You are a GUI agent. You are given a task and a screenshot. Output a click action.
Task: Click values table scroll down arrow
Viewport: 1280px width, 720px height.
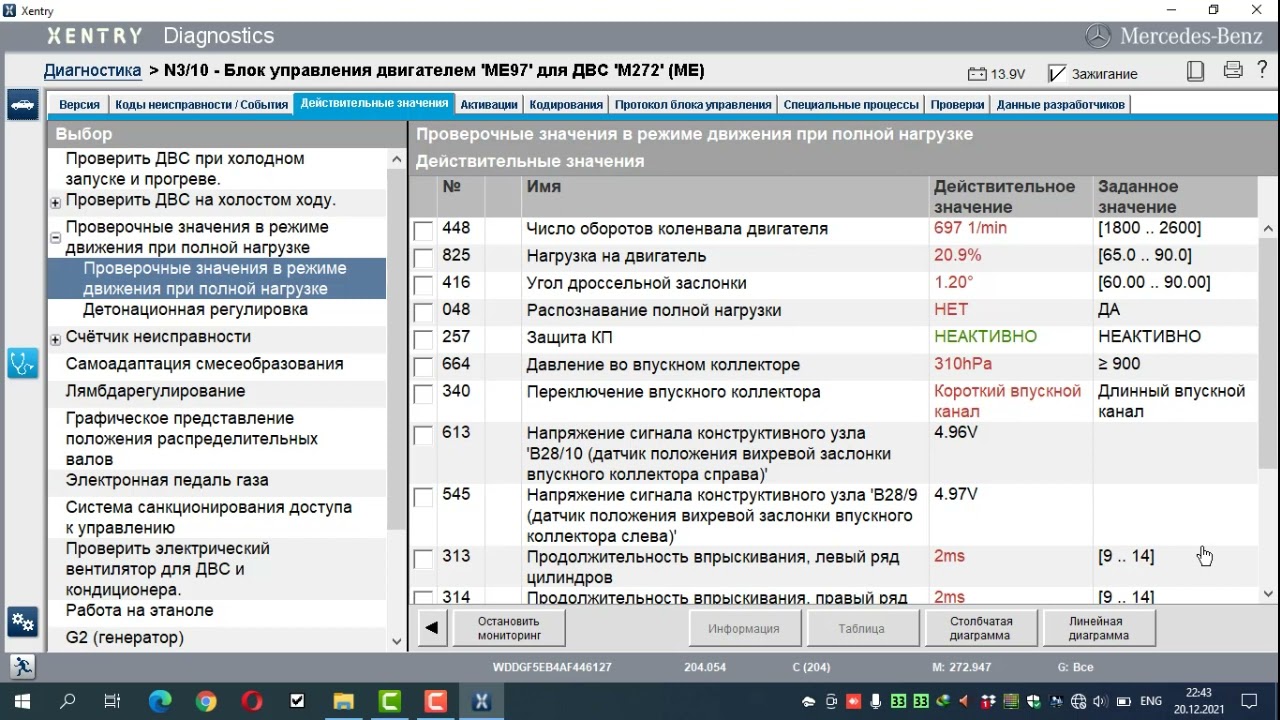[1269, 594]
